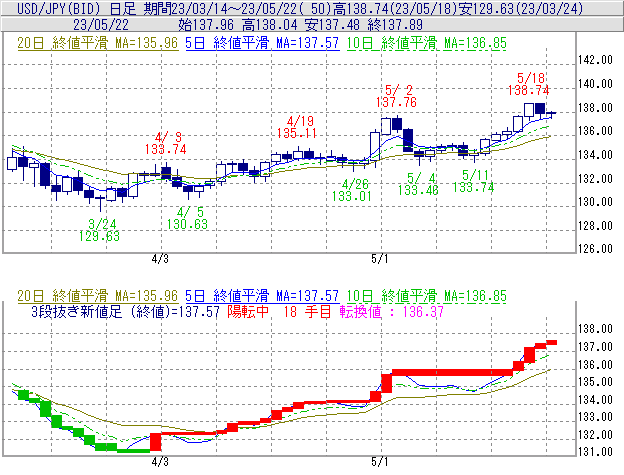The width and height of the screenshot is (624, 475).
Task: Click the 131.00 axis label on 新値足 chart
Action: [595, 452]
